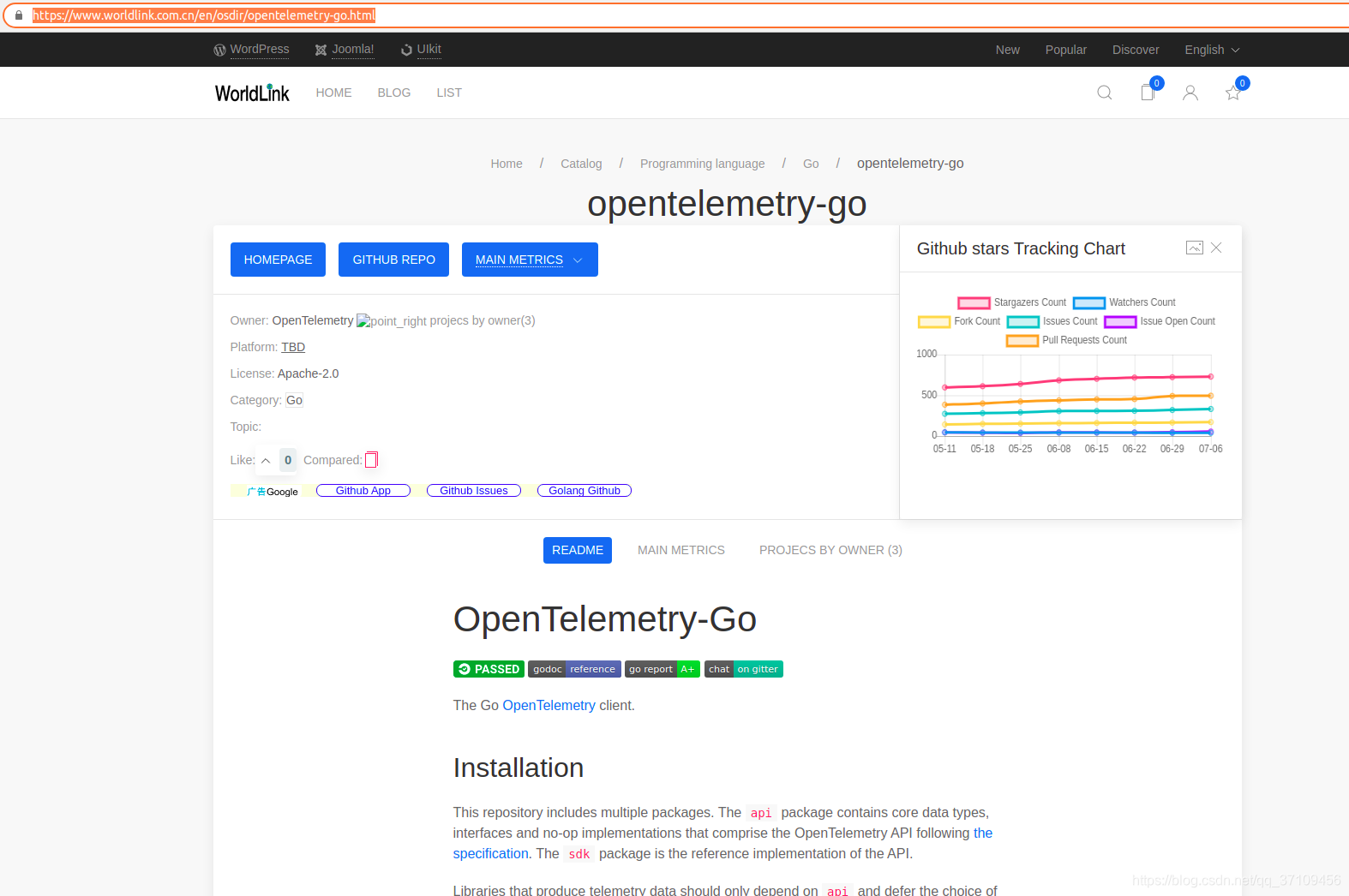Click the WordPress logo icon
Viewport: 1349px width, 896px height.
220,50
